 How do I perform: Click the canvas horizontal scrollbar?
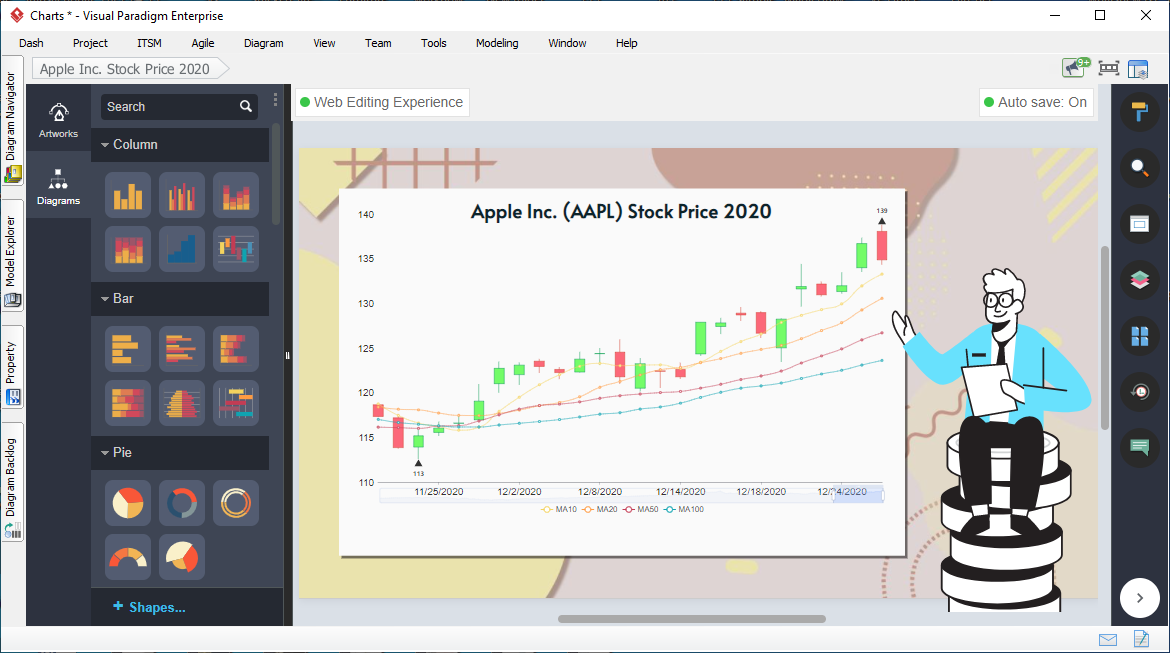pos(692,619)
